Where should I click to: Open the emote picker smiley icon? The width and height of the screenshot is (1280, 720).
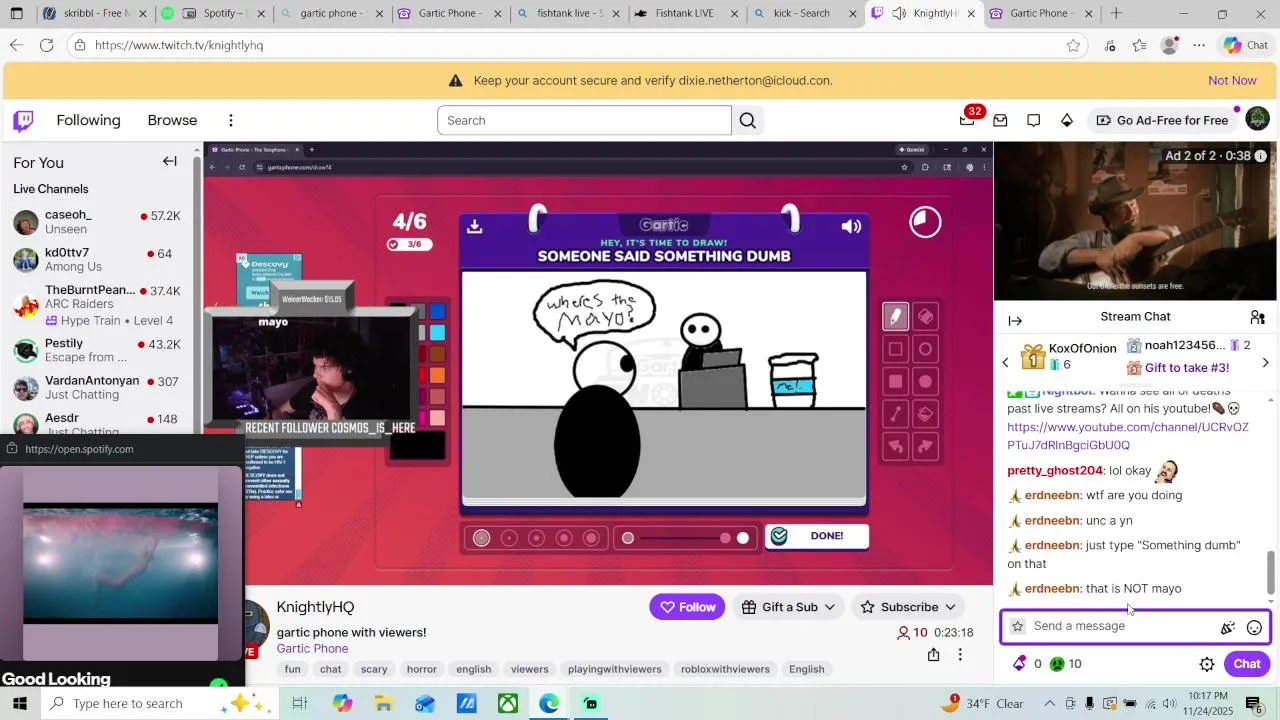[1254, 628]
